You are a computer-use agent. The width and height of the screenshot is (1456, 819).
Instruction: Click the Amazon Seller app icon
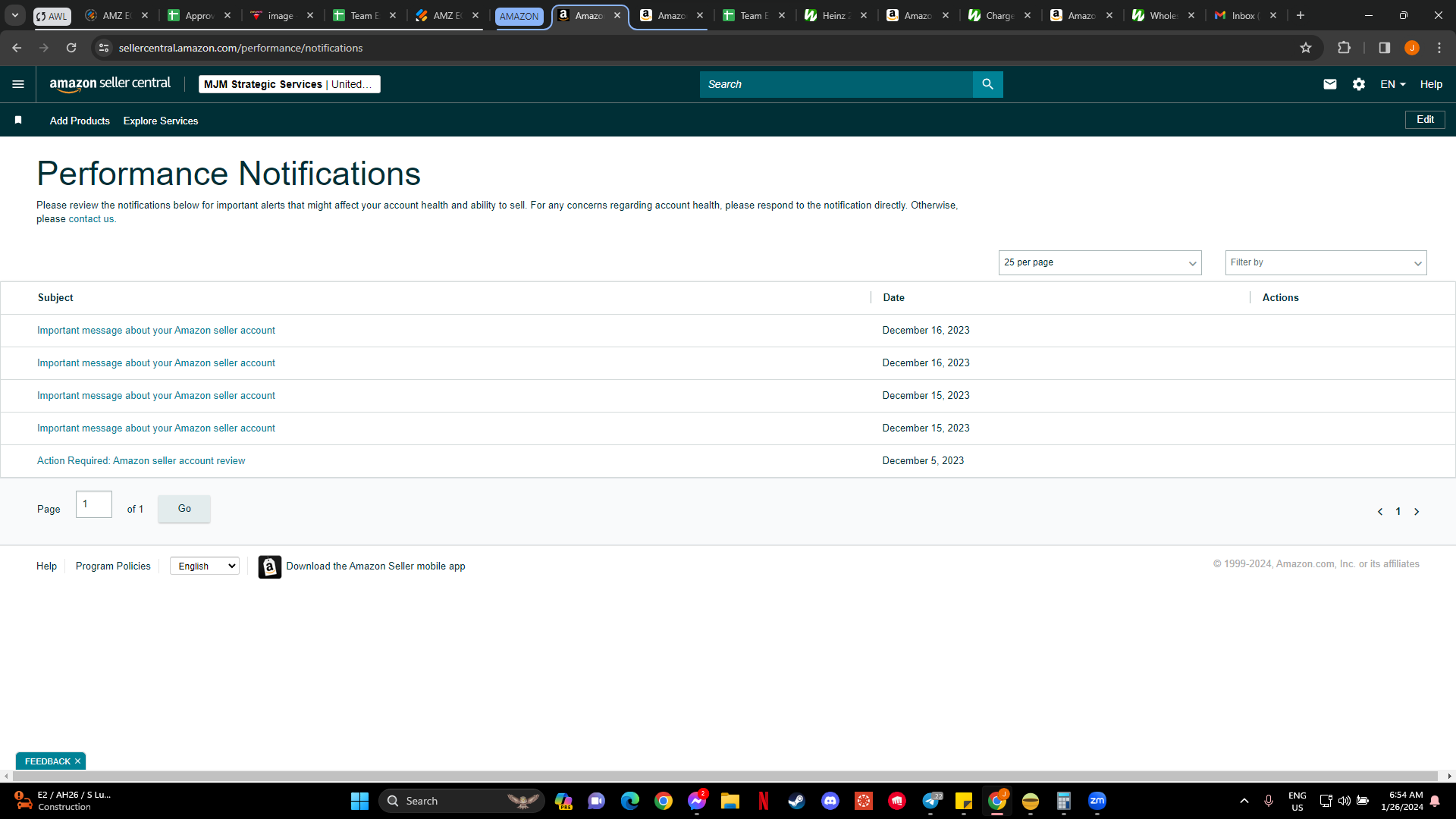click(x=269, y=566)
